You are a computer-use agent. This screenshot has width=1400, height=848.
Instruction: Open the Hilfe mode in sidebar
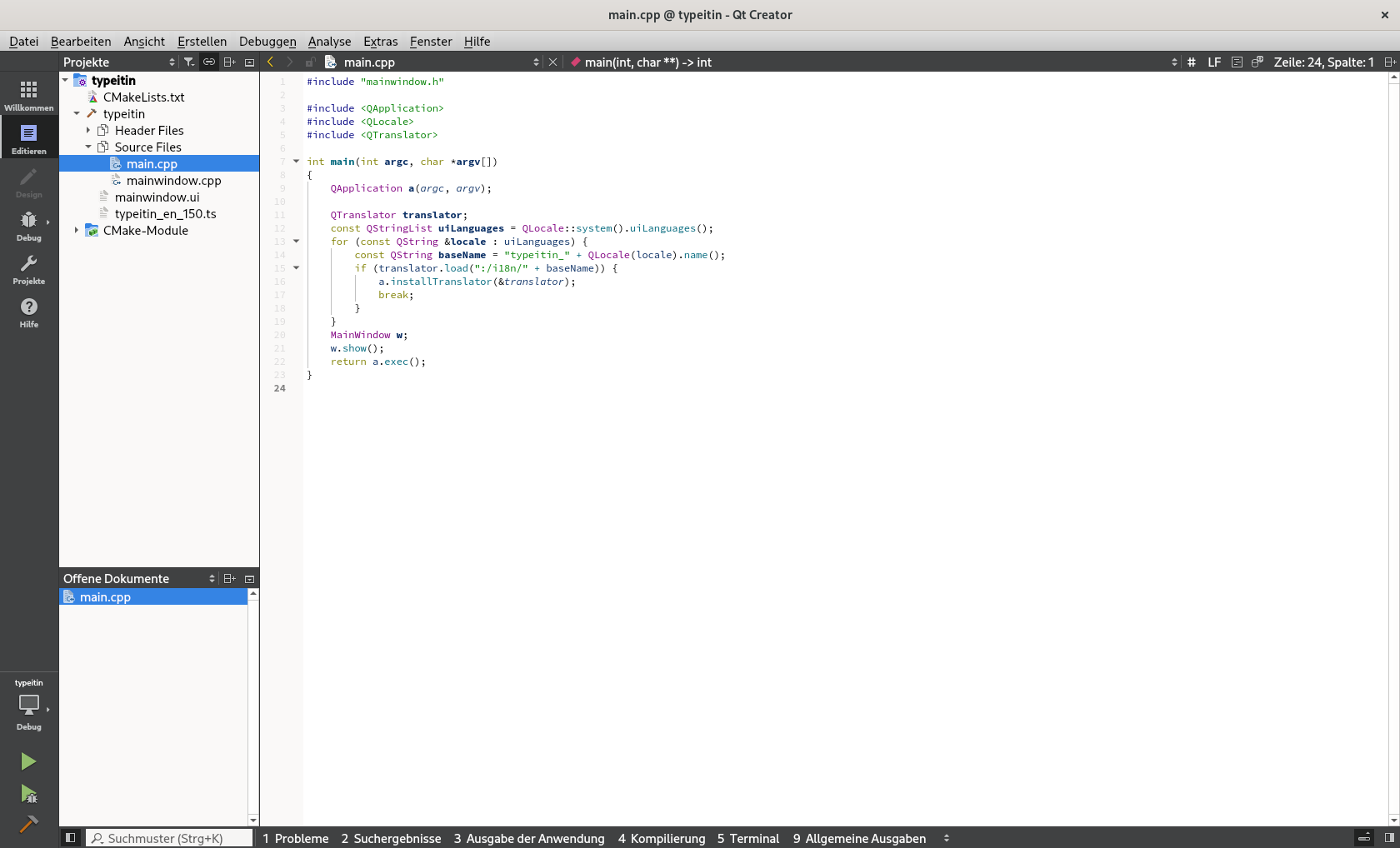pyautogui.click(x=29, y=311)
